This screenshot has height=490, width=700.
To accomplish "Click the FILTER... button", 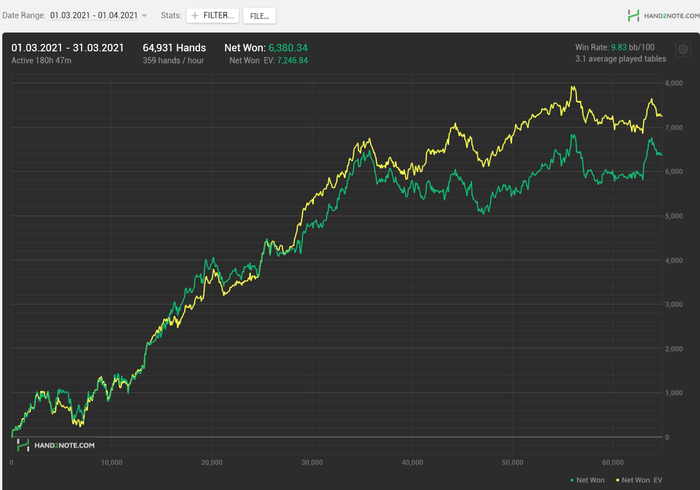I will 212,16.
